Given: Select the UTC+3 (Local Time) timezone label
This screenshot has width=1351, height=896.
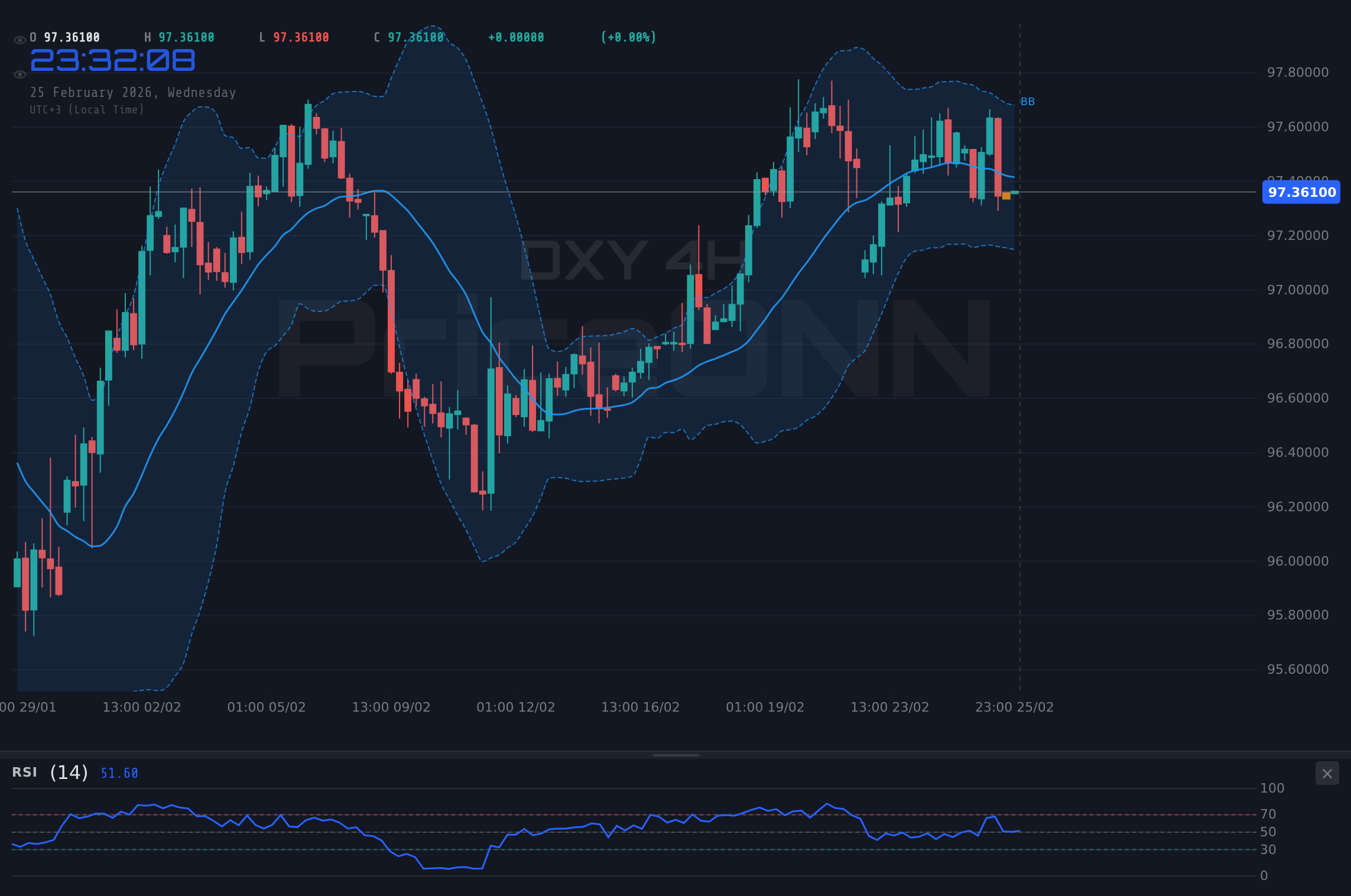Looking at the screenshot, I should click(87, 109).
